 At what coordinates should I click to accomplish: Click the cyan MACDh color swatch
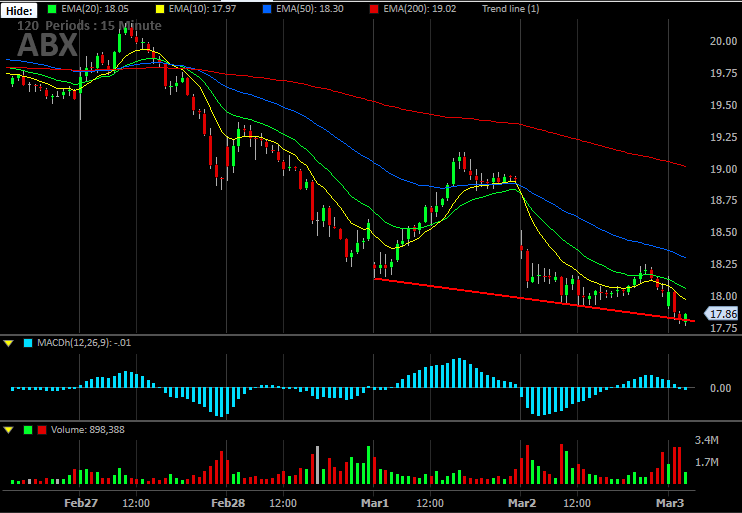[x=28, y=343]
